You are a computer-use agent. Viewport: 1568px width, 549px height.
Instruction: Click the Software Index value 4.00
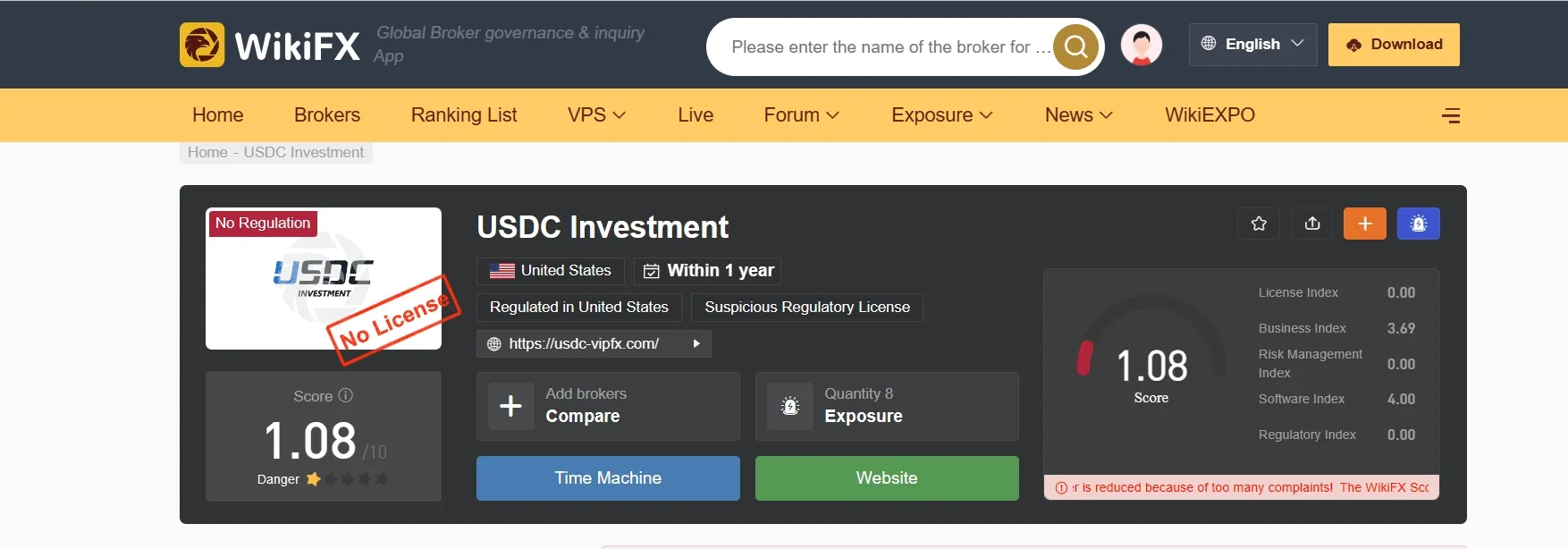[1401, 399]
